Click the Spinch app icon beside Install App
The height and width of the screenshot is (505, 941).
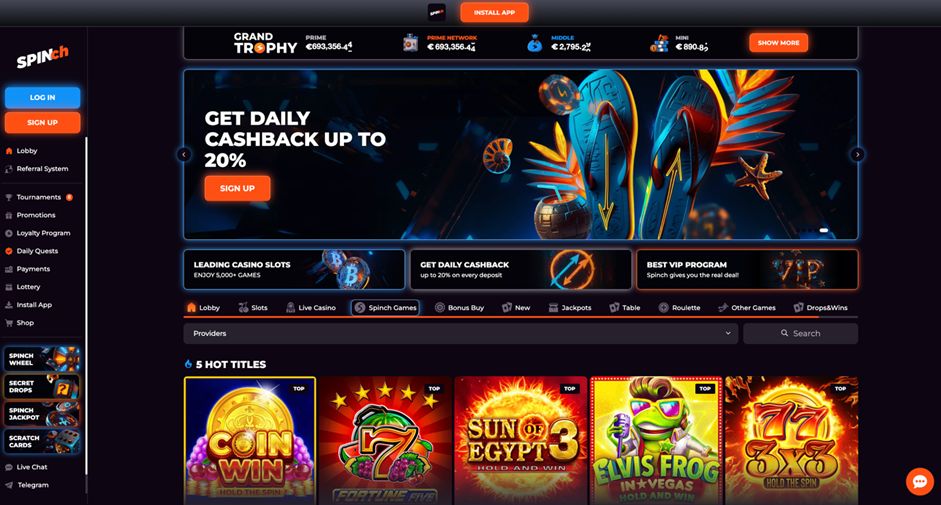(436, 12)
